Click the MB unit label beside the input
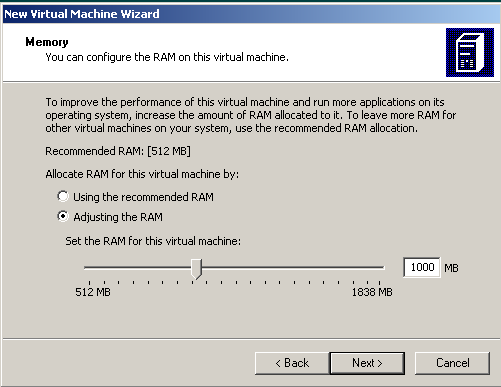Image resolution: width=501 pixels, height=387 pixels. tap(451, 268)
